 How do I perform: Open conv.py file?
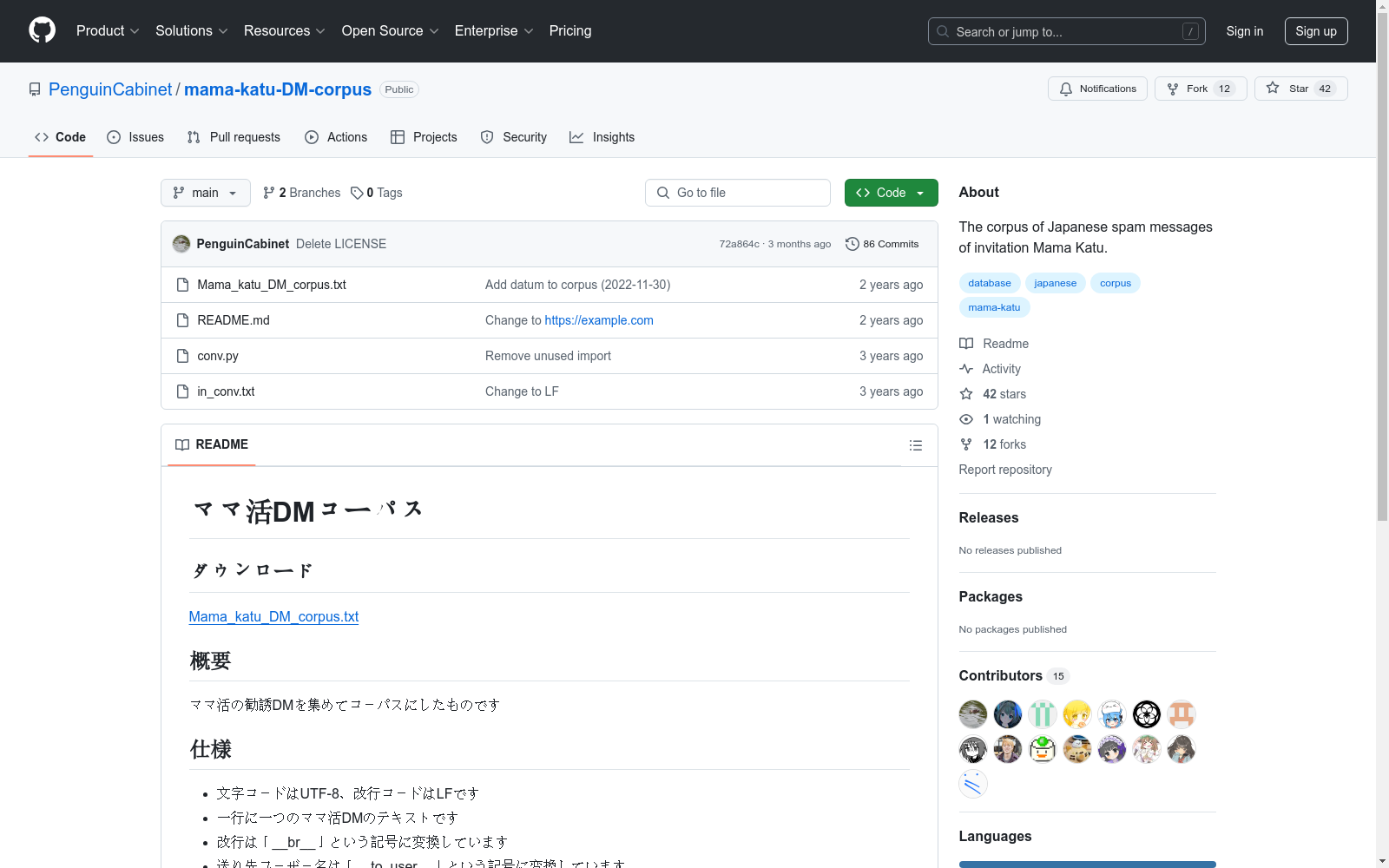pyautogui.click(x=218, y=356)
